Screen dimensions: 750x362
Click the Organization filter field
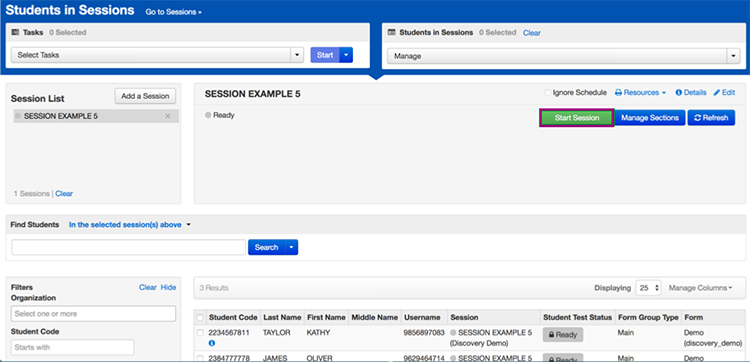point(93,314)
